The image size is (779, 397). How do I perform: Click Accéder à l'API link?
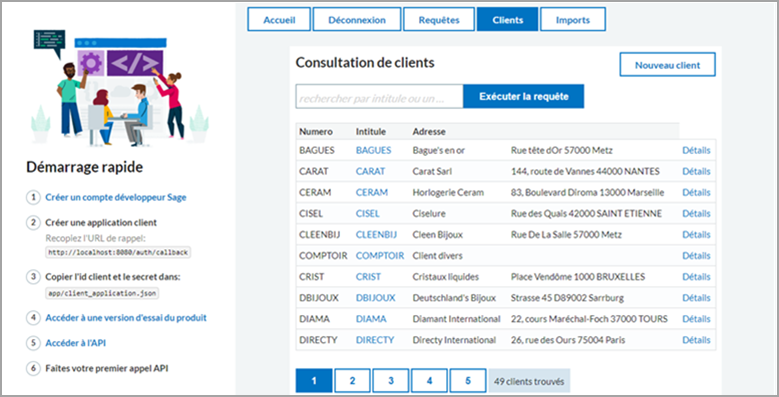coord(76,343)
